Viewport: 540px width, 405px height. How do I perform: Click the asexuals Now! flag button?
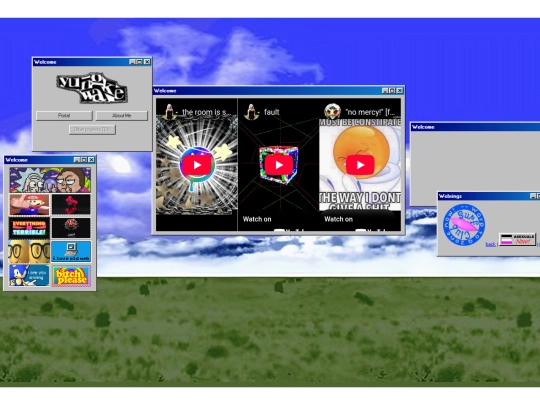(x=518, y=239)
